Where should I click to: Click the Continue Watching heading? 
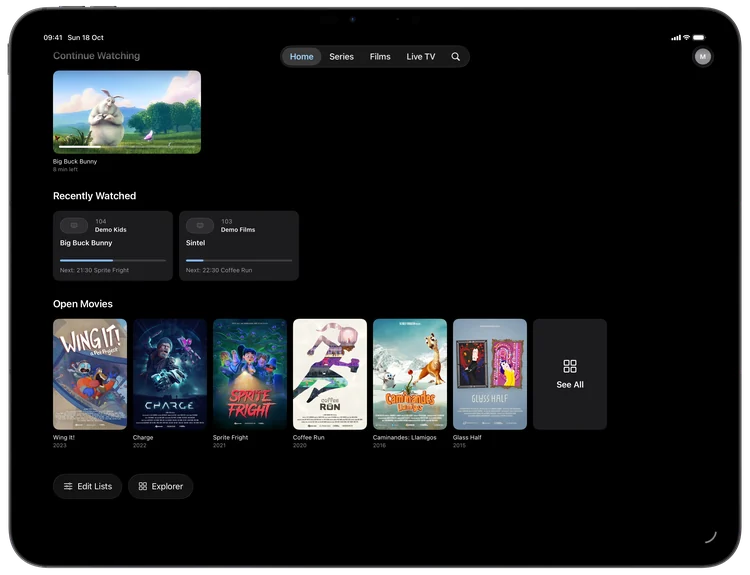point(97,55)
